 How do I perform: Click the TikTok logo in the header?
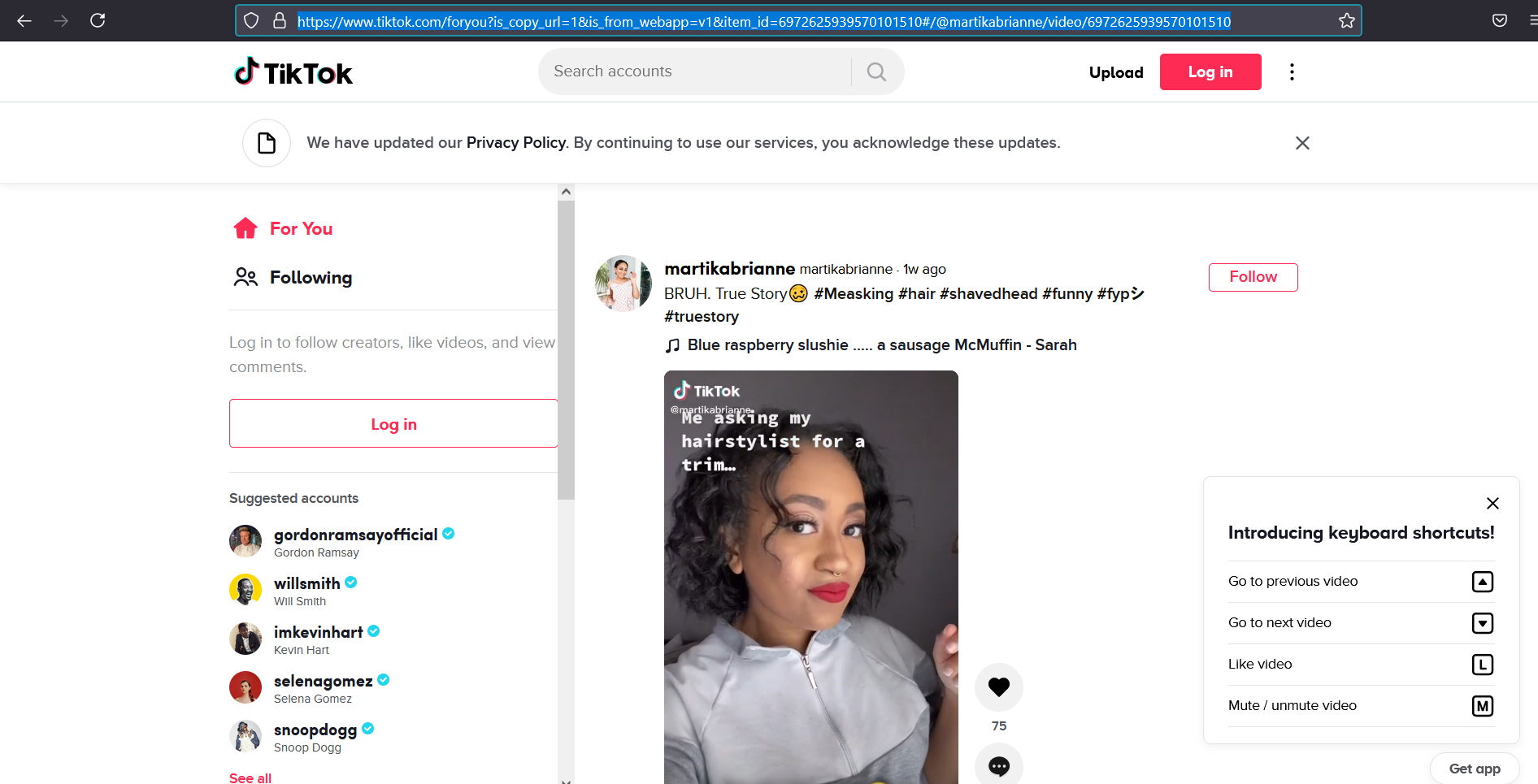[293, 72]
